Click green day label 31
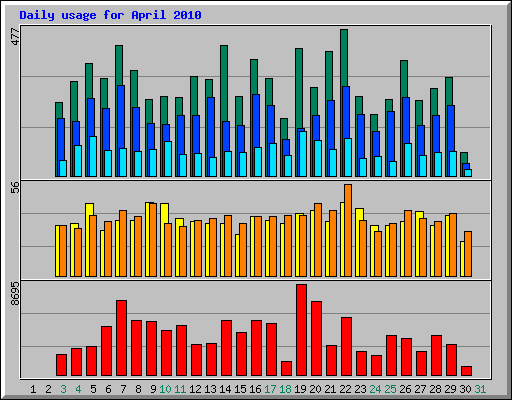512x400 pixels. (x=480, y=389)
